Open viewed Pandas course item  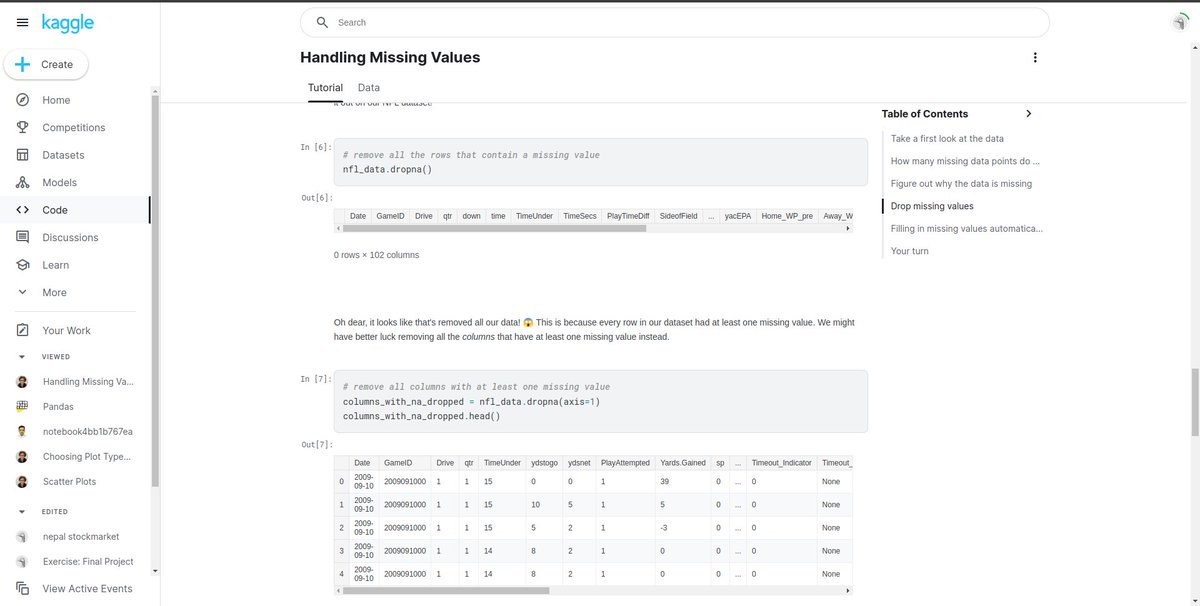[57, 407]
